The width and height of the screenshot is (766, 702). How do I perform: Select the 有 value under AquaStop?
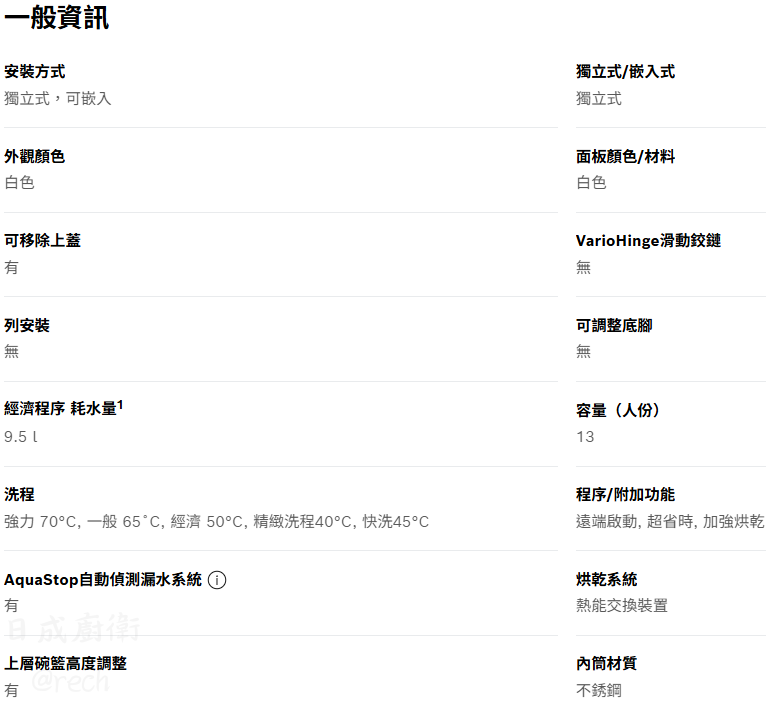(x=11, y=606)
